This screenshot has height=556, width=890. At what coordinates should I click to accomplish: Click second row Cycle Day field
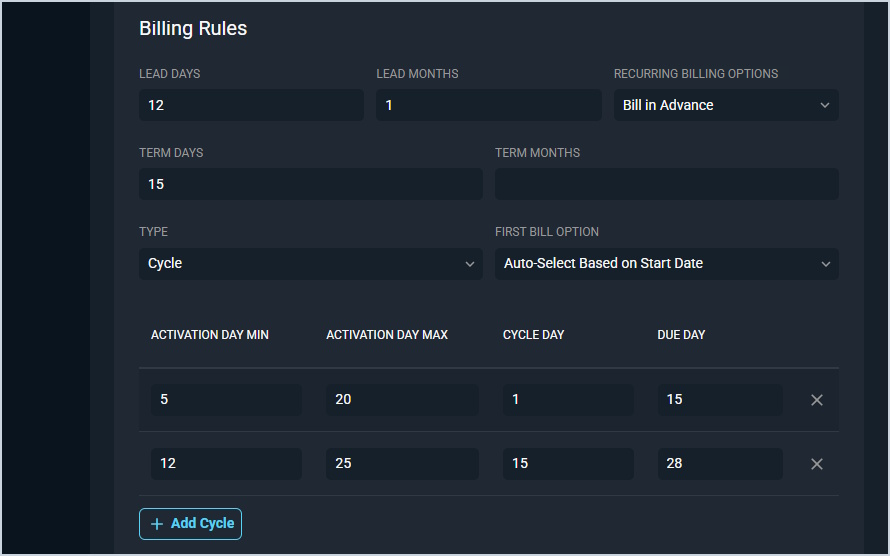tap(568, 464)
